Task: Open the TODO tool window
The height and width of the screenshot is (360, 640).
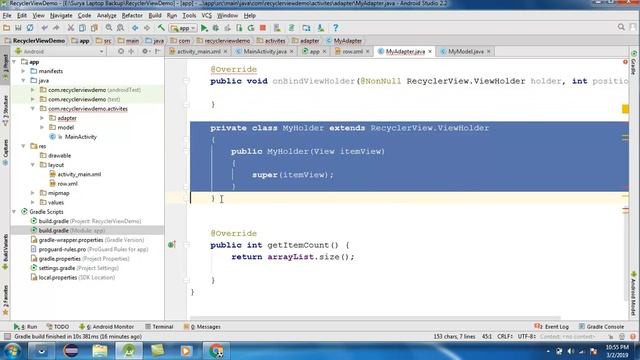Action: (58, 327)
